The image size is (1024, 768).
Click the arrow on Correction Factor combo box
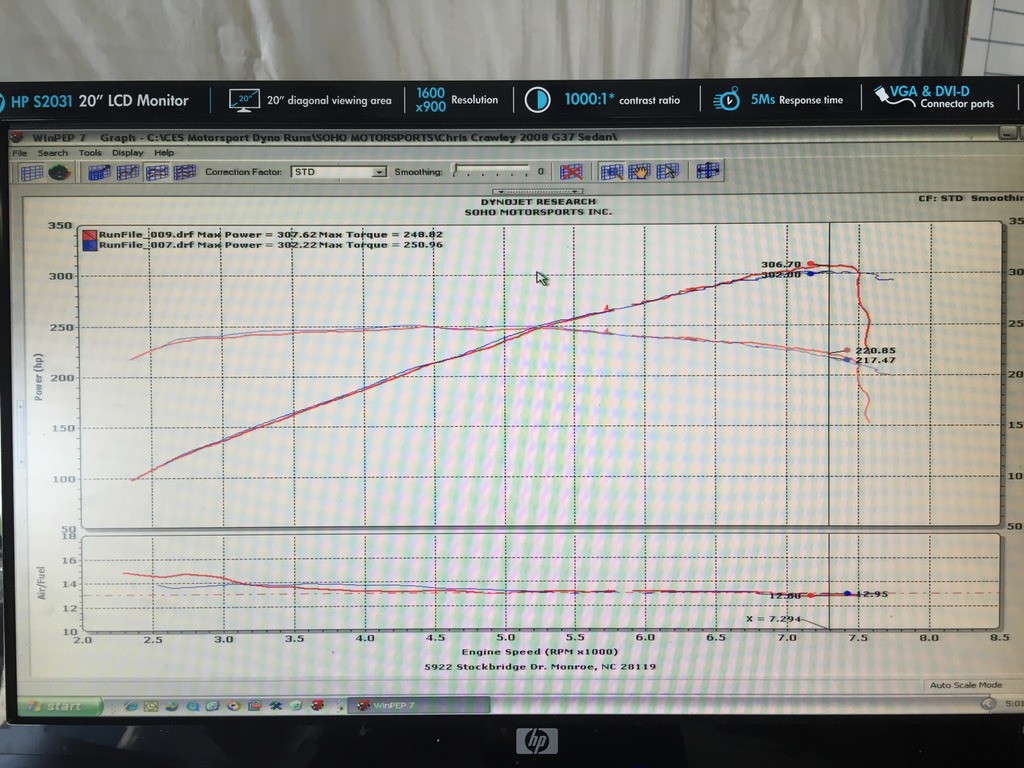click(x=379, y=172)
